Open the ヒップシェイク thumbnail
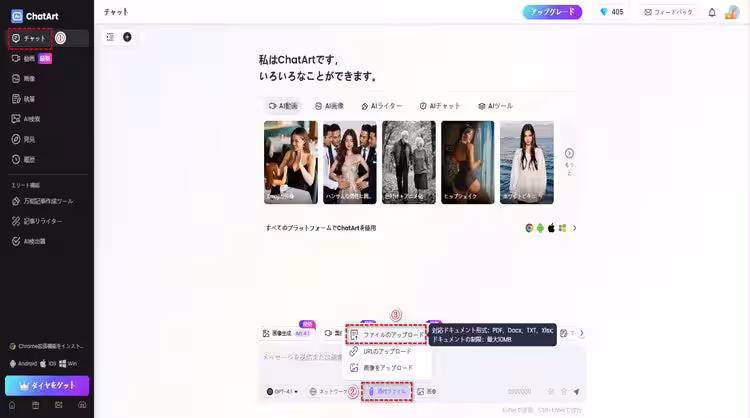 (468, 162)
